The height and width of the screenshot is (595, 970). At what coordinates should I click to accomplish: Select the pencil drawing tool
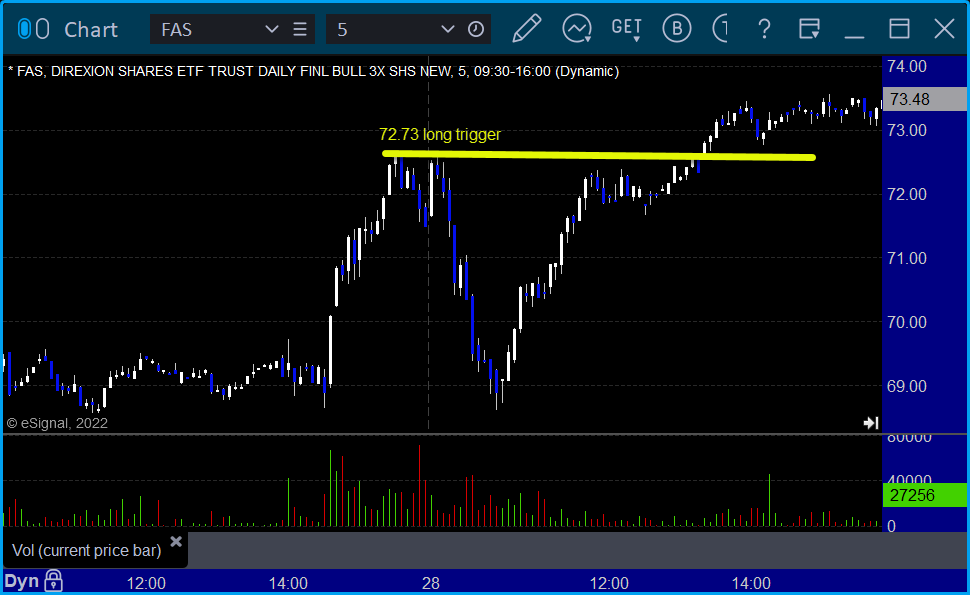coord(526,29)
